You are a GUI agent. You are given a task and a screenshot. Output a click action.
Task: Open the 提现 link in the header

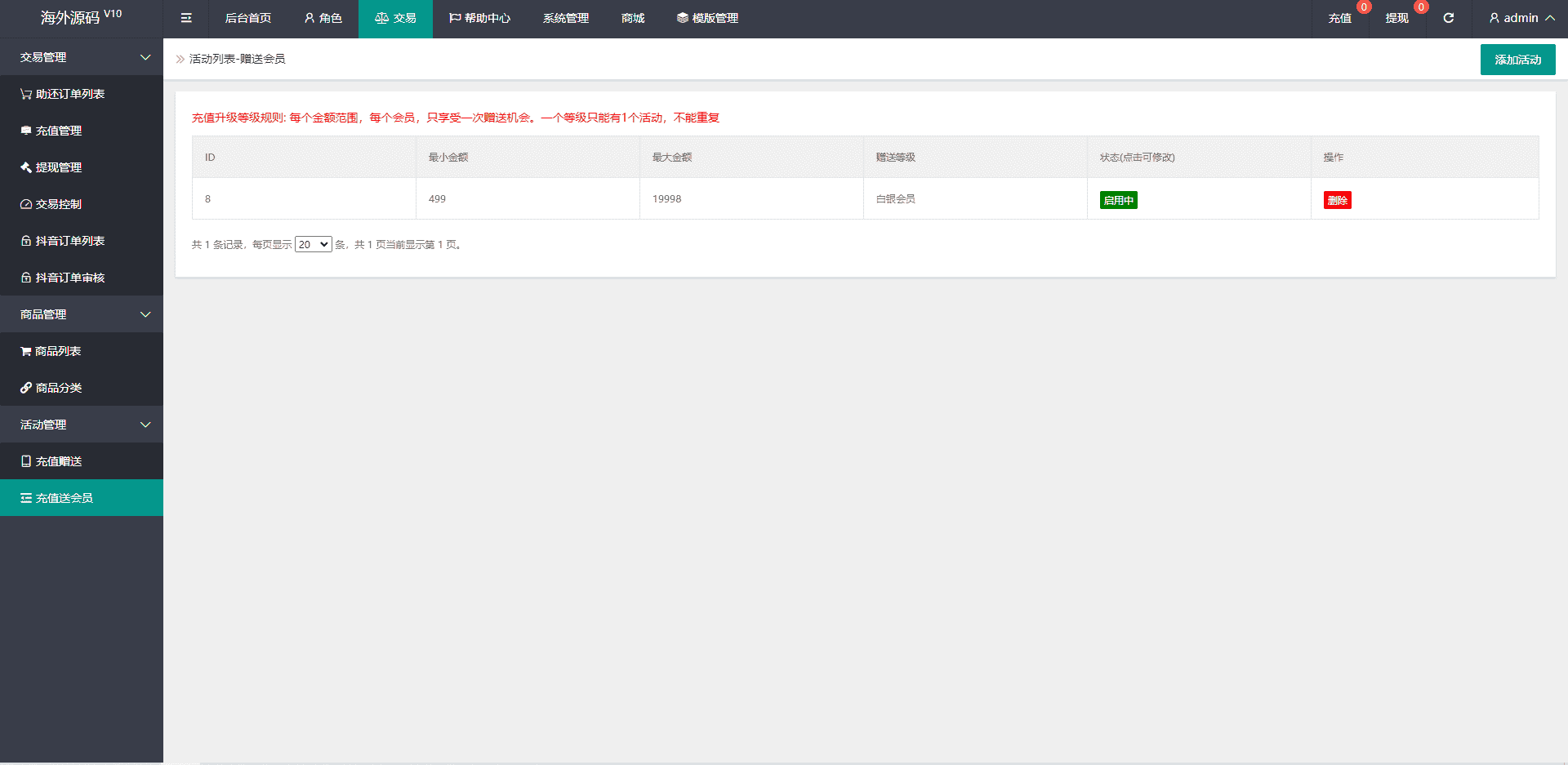point(1397,18)
